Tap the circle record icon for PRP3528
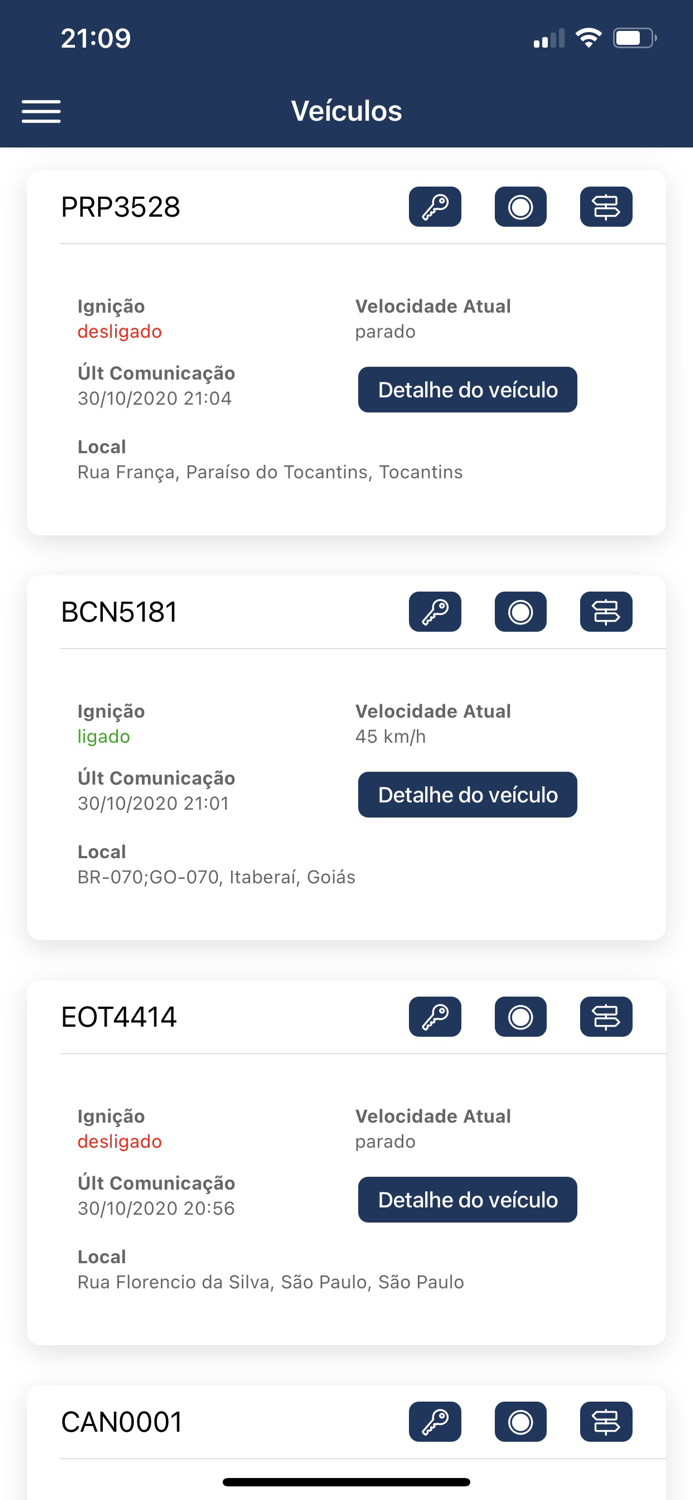The width and height of the screenshot is (693, 1500). point(521,207)
